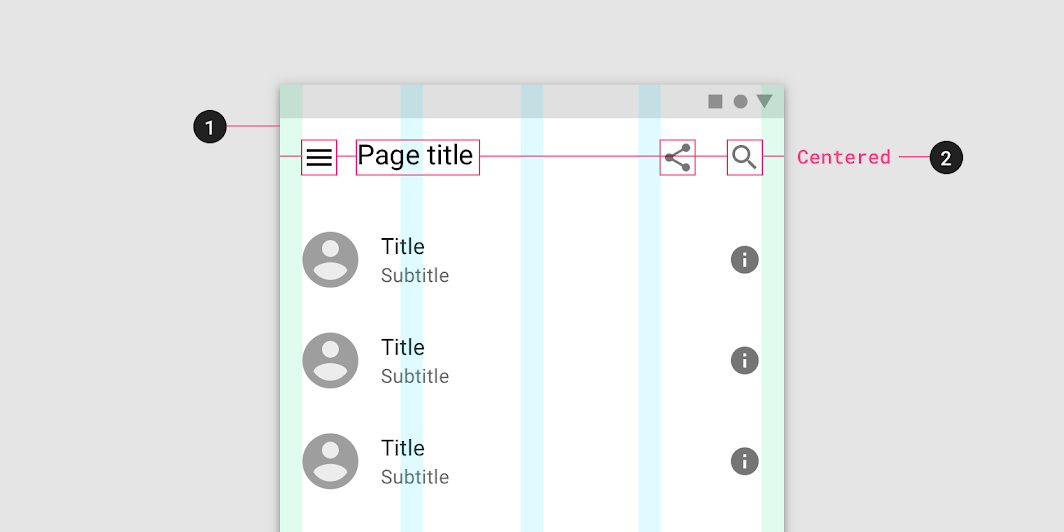
Task: Click the second list item's info icon
Action: point(744,360)
